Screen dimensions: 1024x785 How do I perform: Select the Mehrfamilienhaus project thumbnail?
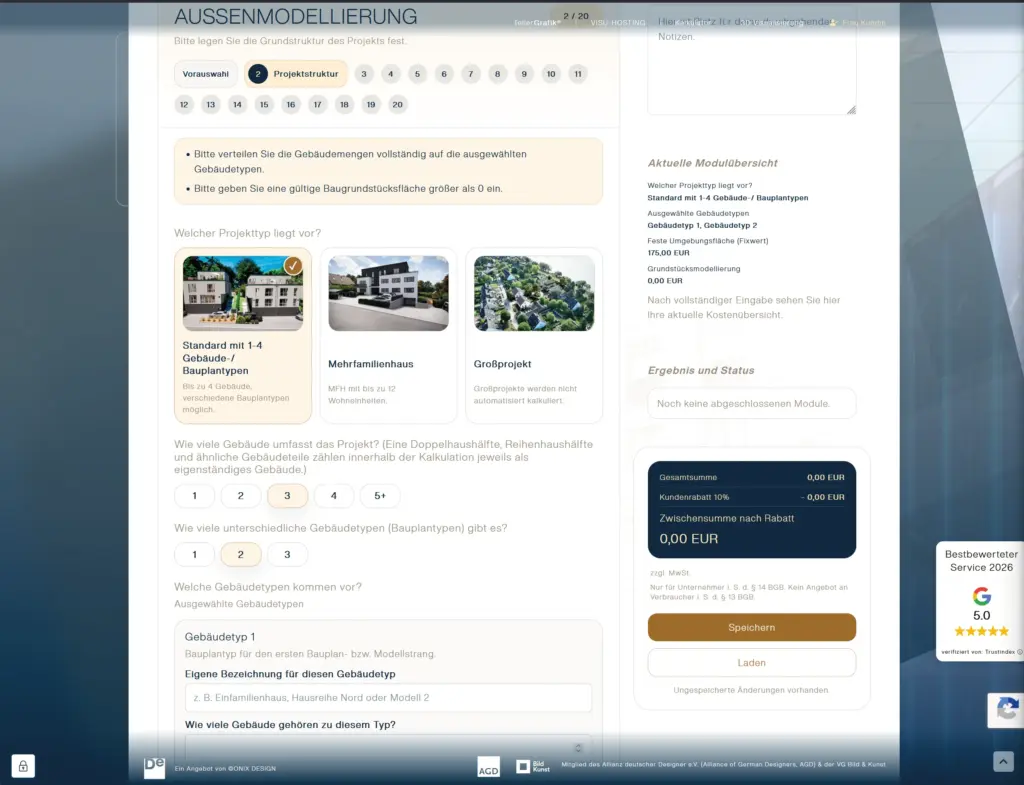(x=389, y=293)
